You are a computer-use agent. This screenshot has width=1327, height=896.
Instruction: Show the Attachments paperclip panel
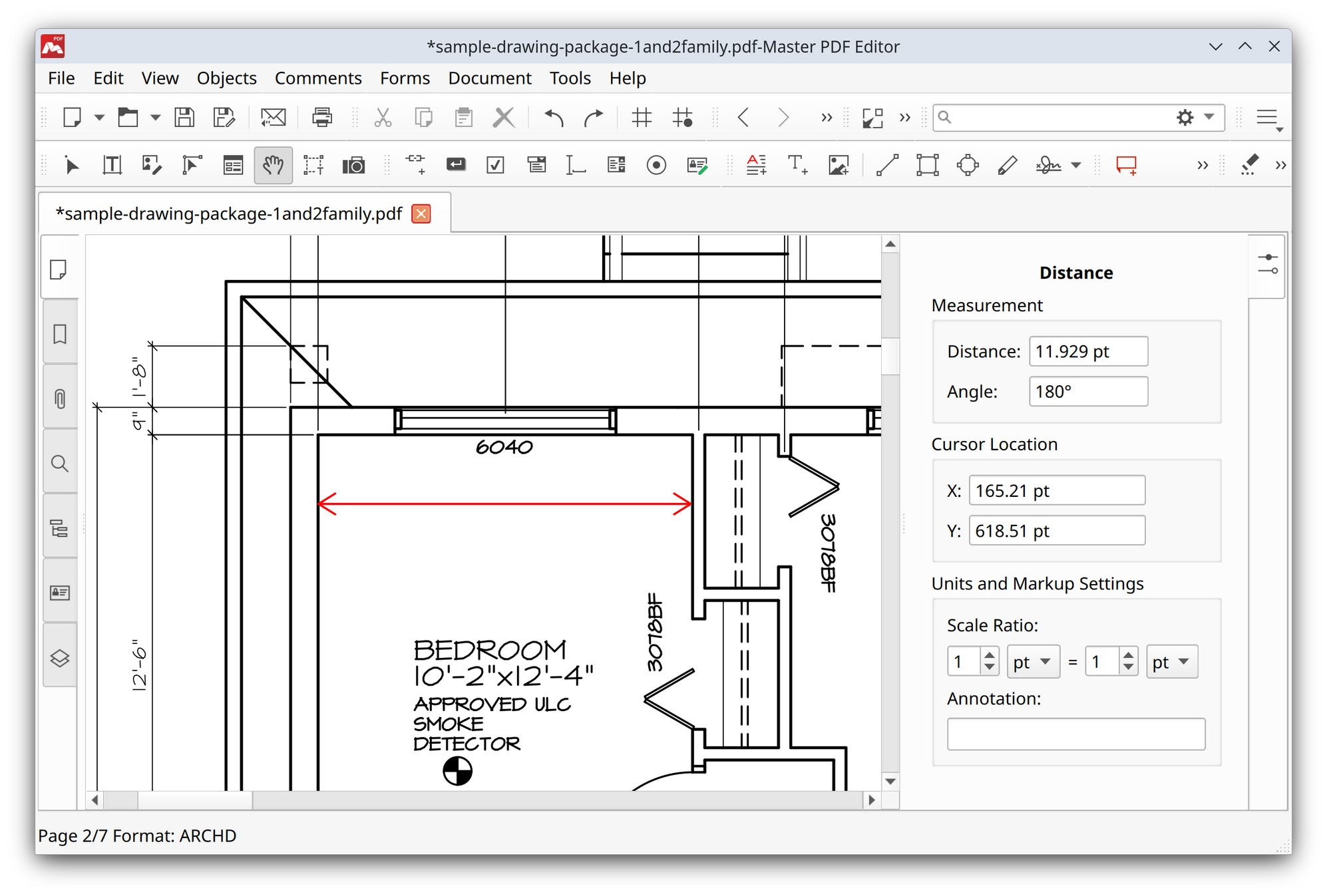60,398
